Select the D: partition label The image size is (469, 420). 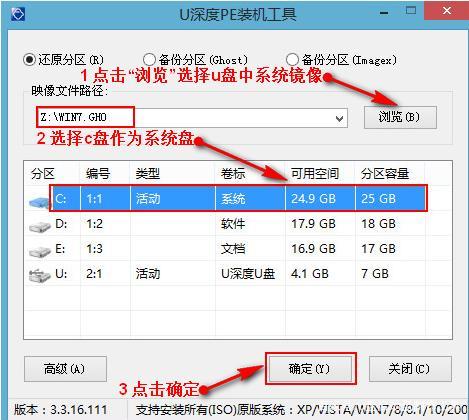coord(61,224)
